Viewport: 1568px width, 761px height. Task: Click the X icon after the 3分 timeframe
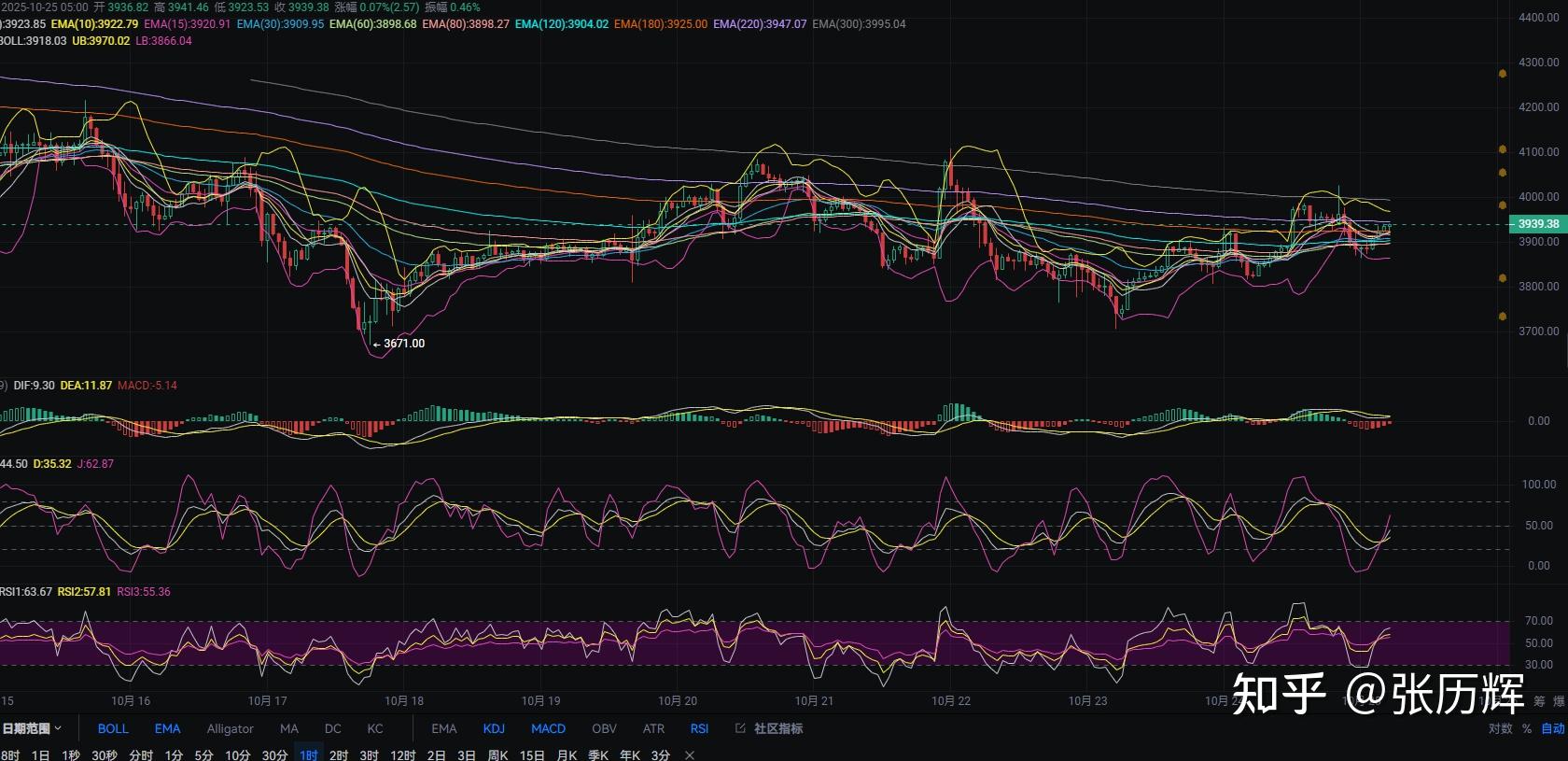(690, 755)
